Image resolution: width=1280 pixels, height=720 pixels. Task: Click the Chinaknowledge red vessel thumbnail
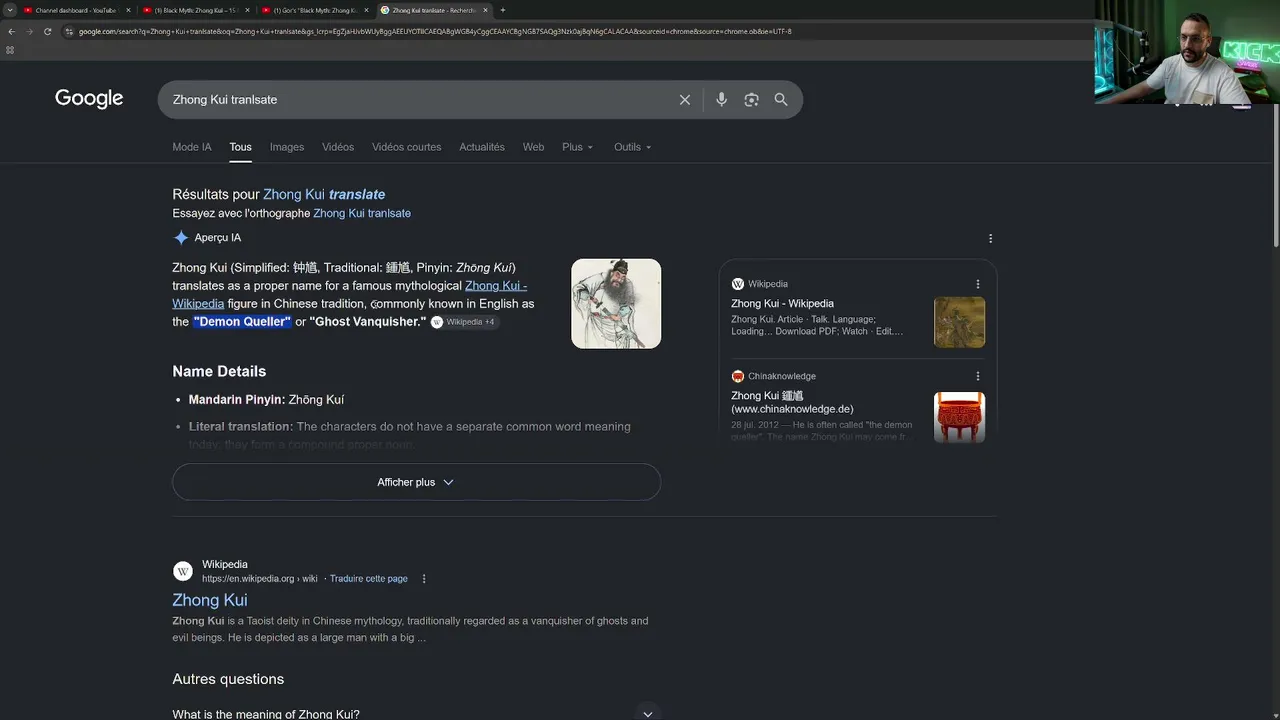point(960,417)
